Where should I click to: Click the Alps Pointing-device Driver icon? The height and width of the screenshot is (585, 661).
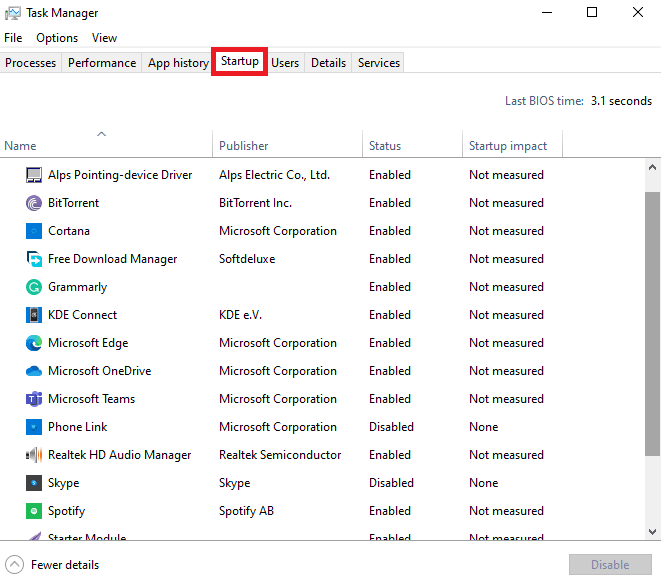34,175
